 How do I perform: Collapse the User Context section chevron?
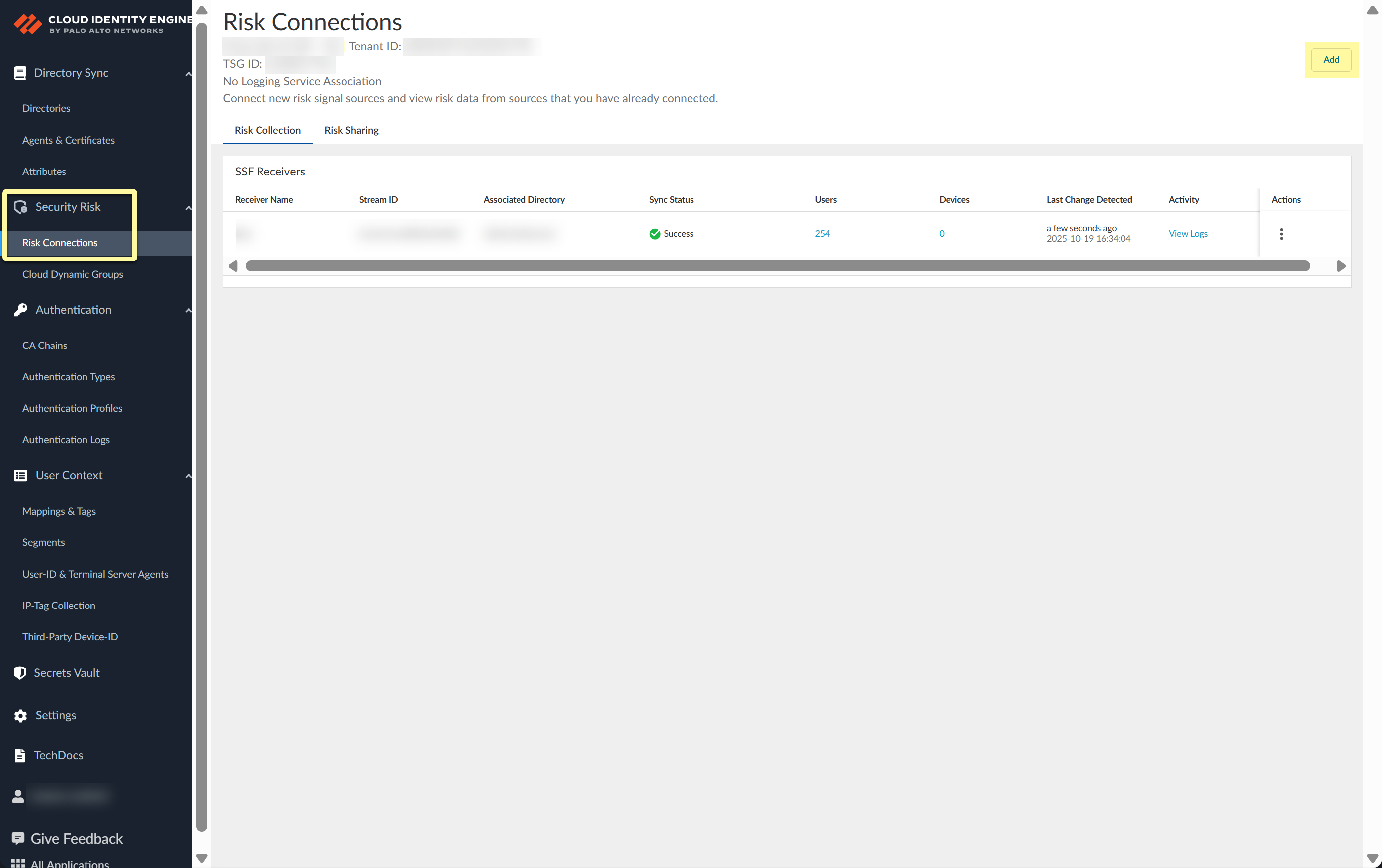[188, 476]
